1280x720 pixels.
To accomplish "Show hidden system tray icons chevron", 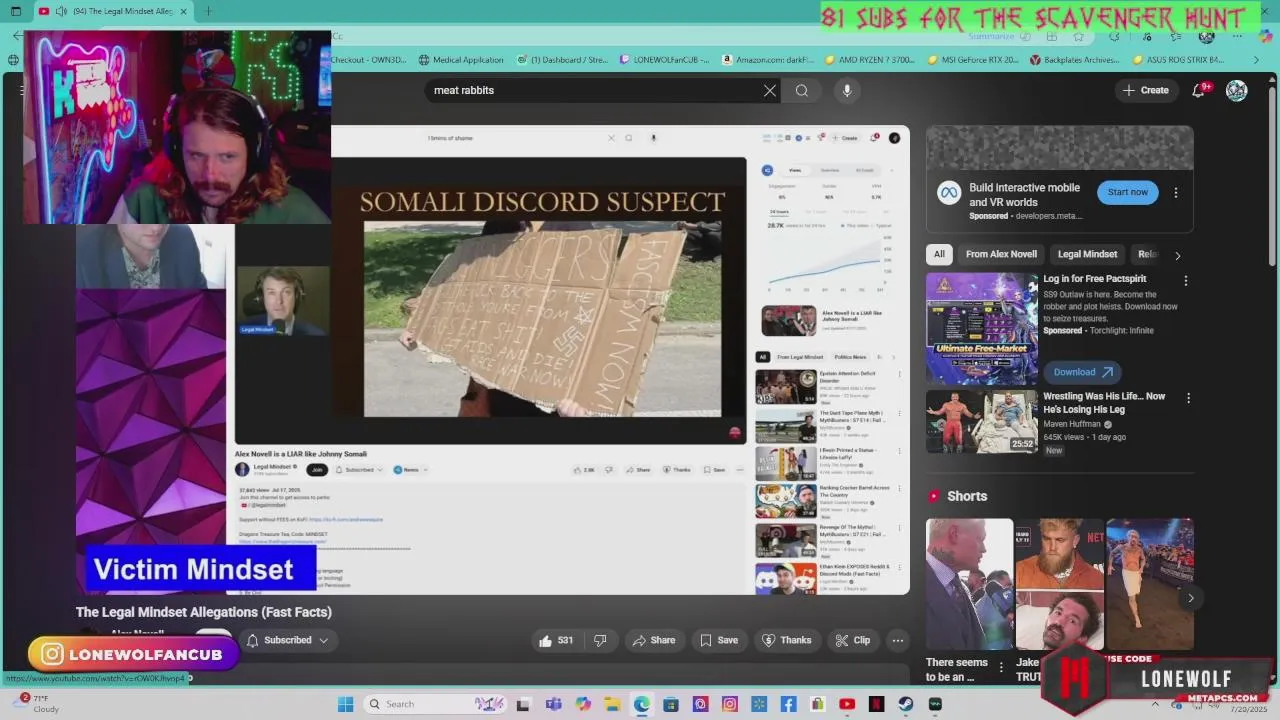I will [1155, 704].
